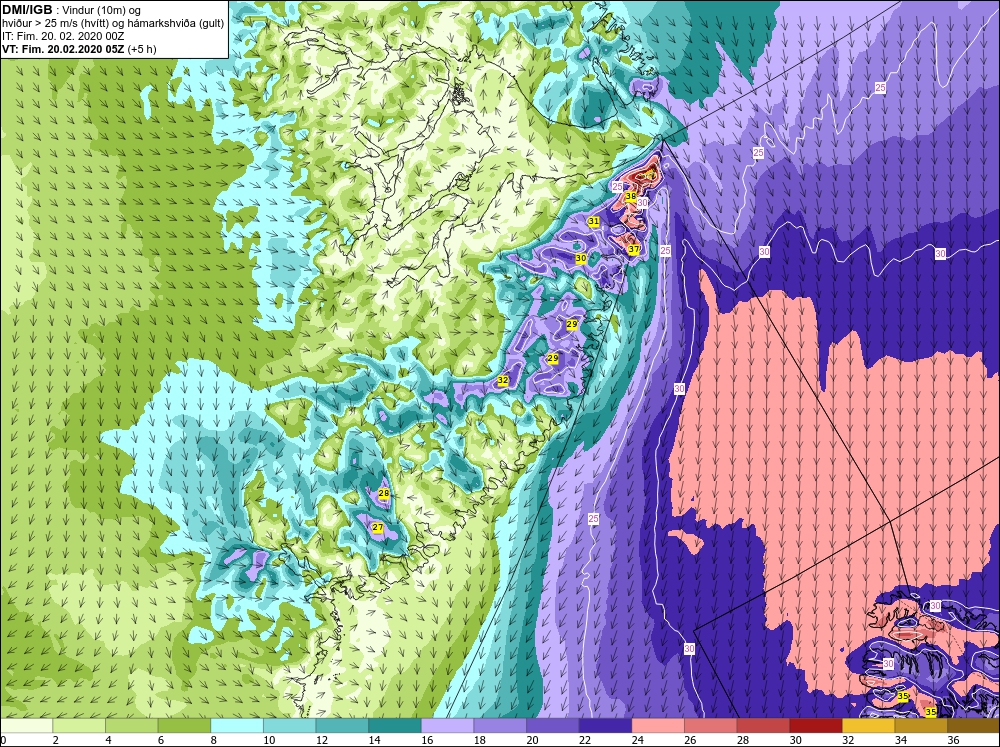
Task: Pick the salmon 26–28 m/s legend swatch
Action: (x=710, y=725)
